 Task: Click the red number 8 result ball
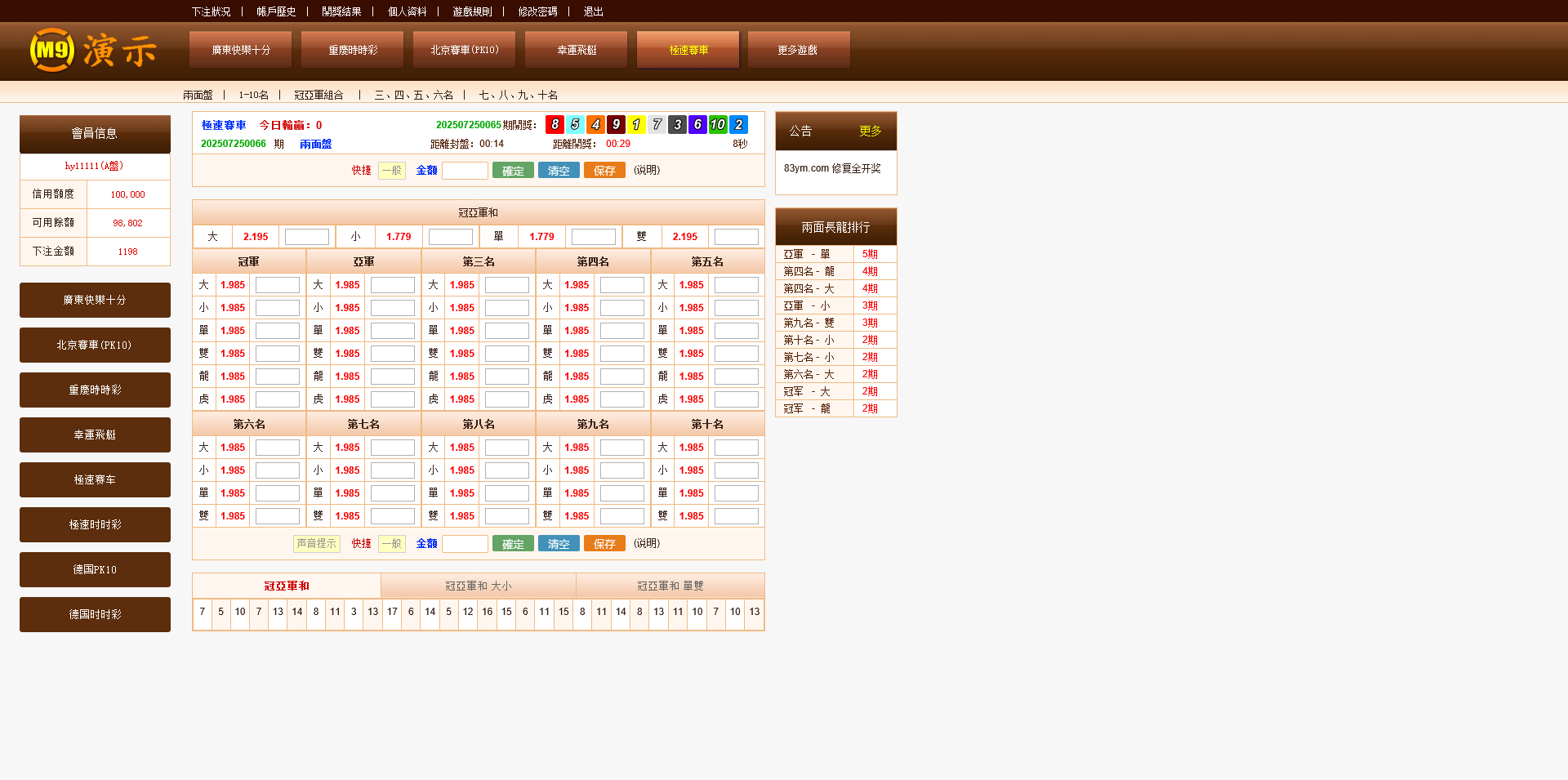click(x=555, y=124)
